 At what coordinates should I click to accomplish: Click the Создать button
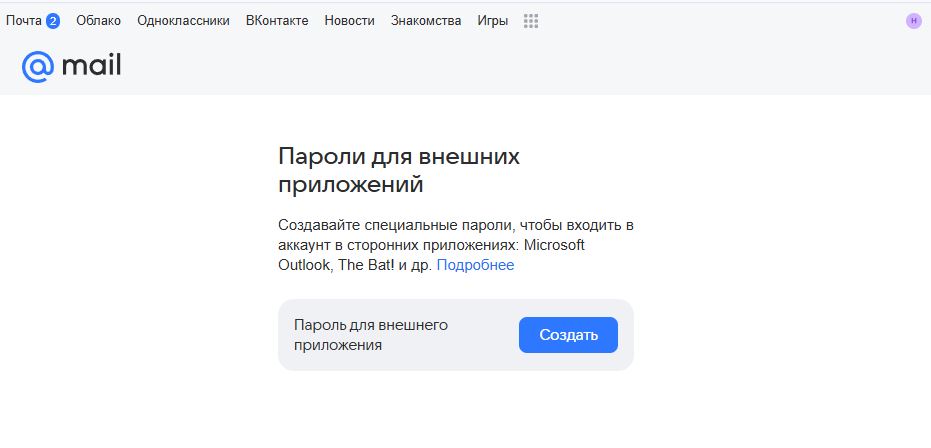coord(568,335)
